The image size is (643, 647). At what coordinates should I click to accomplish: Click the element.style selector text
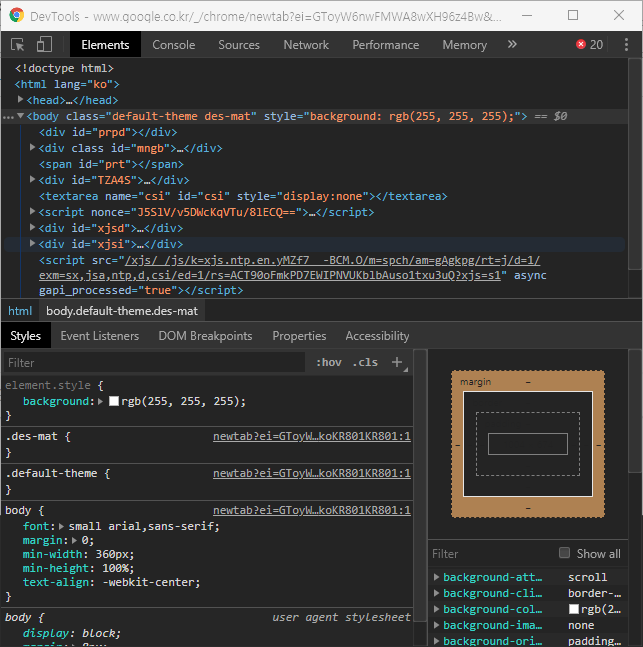(47, 385)
